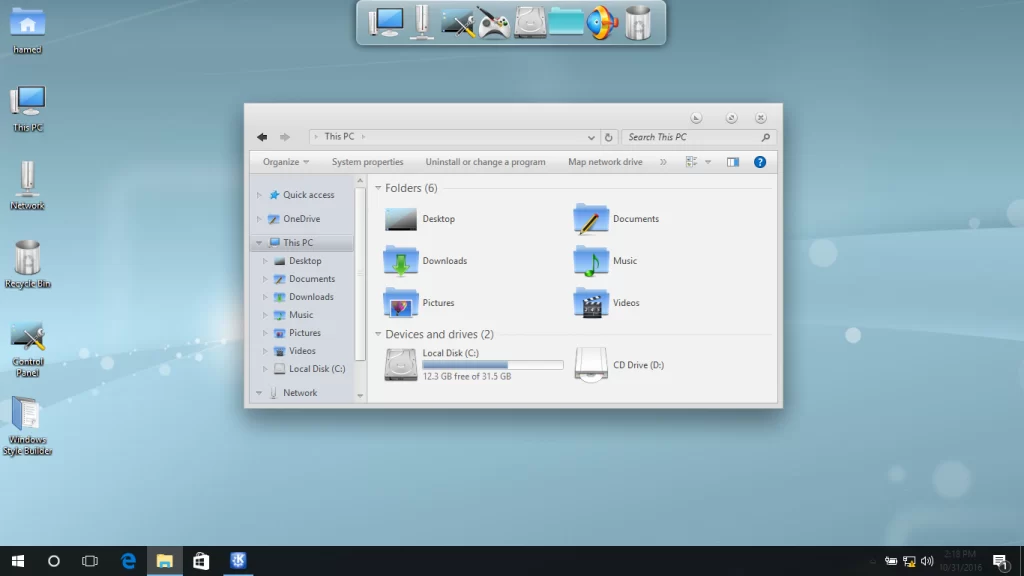
Task: Open the Organize menu
Action: pos(285,162)
